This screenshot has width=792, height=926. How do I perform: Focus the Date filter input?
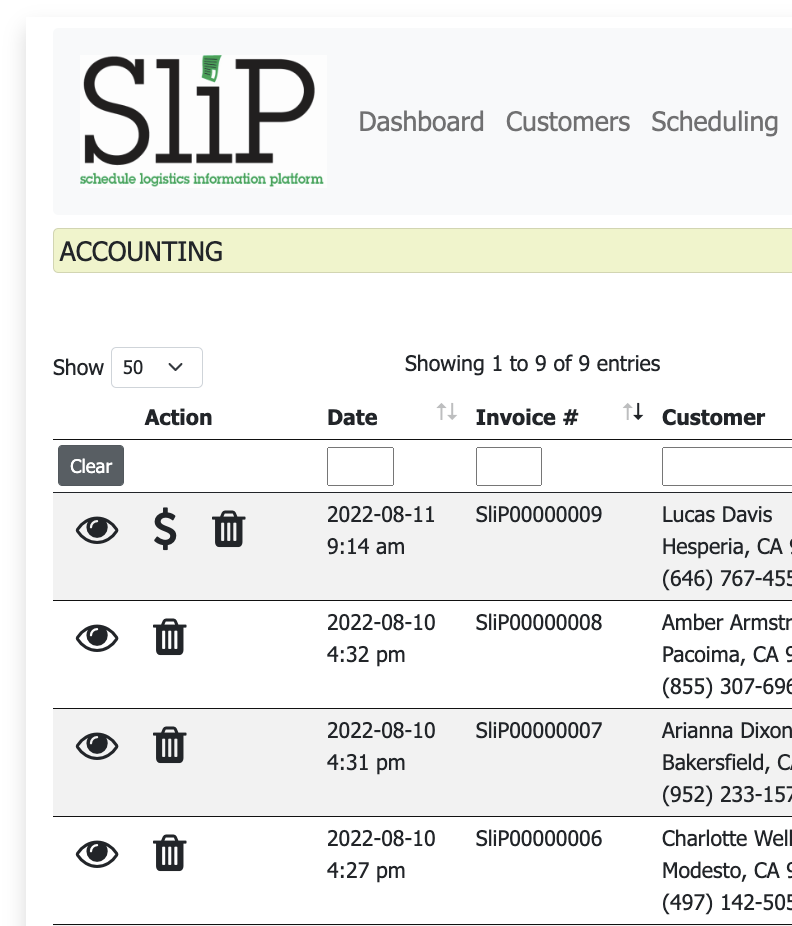(x=360, y=467)
